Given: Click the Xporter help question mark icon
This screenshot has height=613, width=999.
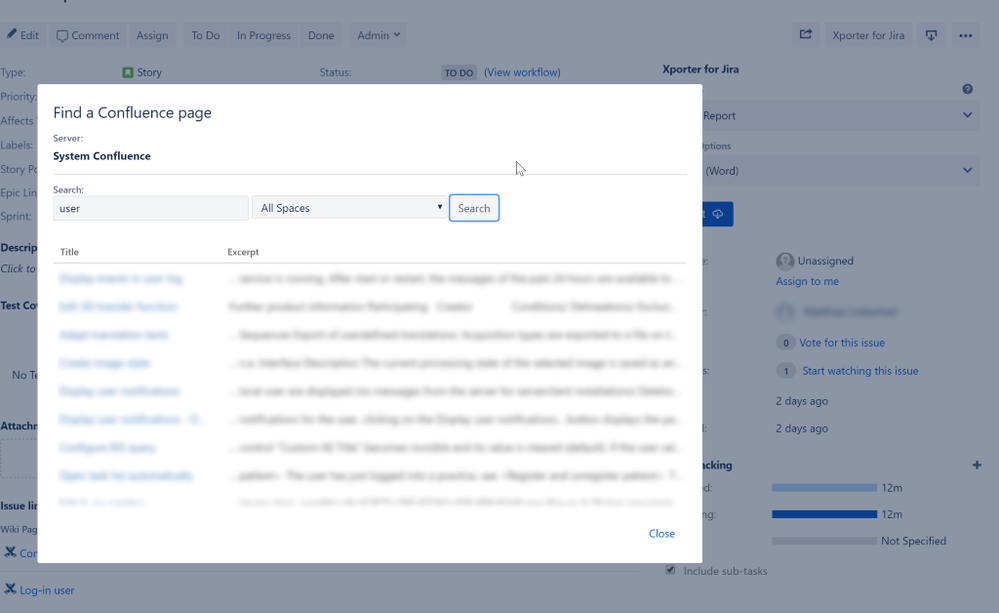Looking at the screenshot, I should click(967, 89).
